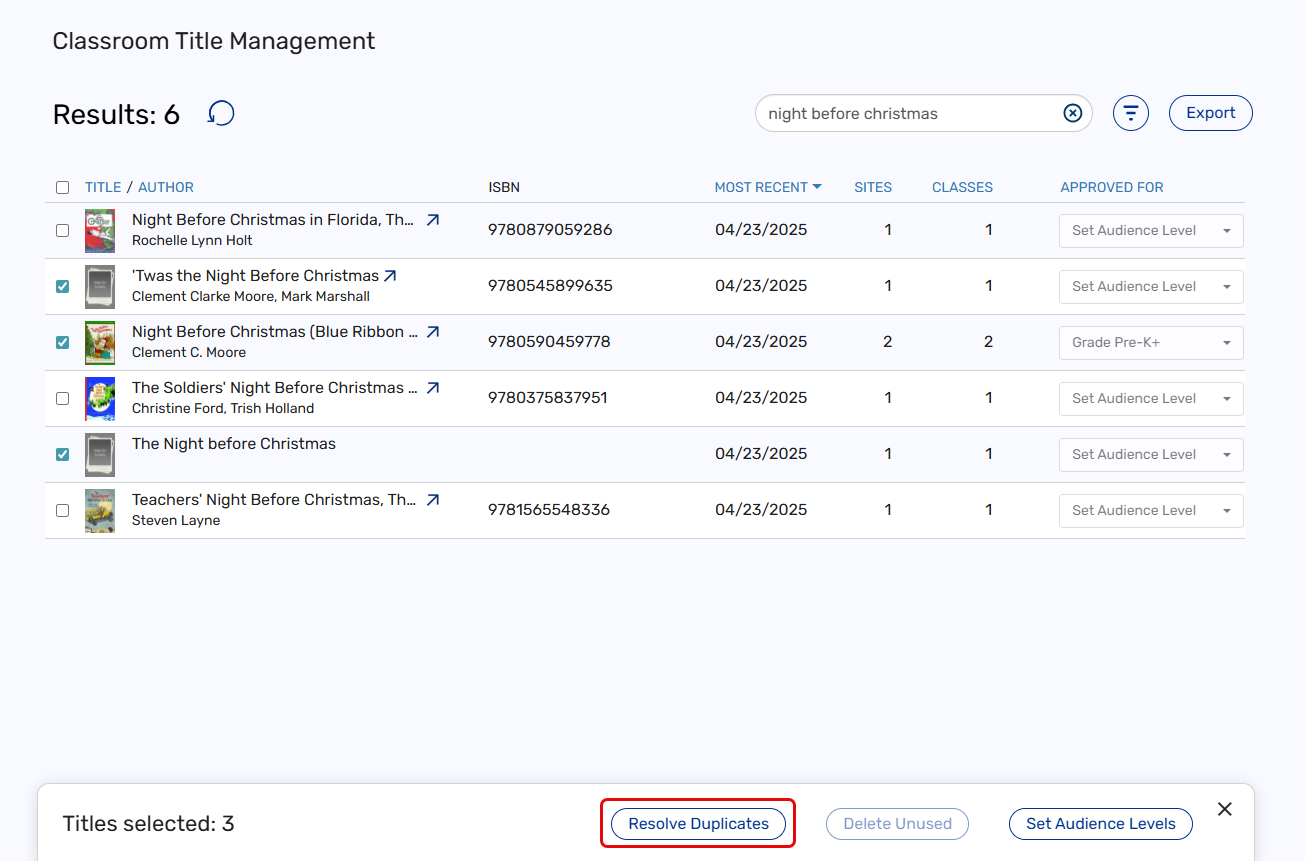This screenshot has height=861, width=1305.
Task: Open audience level dropdown for Rochelle Lynn Holt title
Action: (x=1151, y=230)
